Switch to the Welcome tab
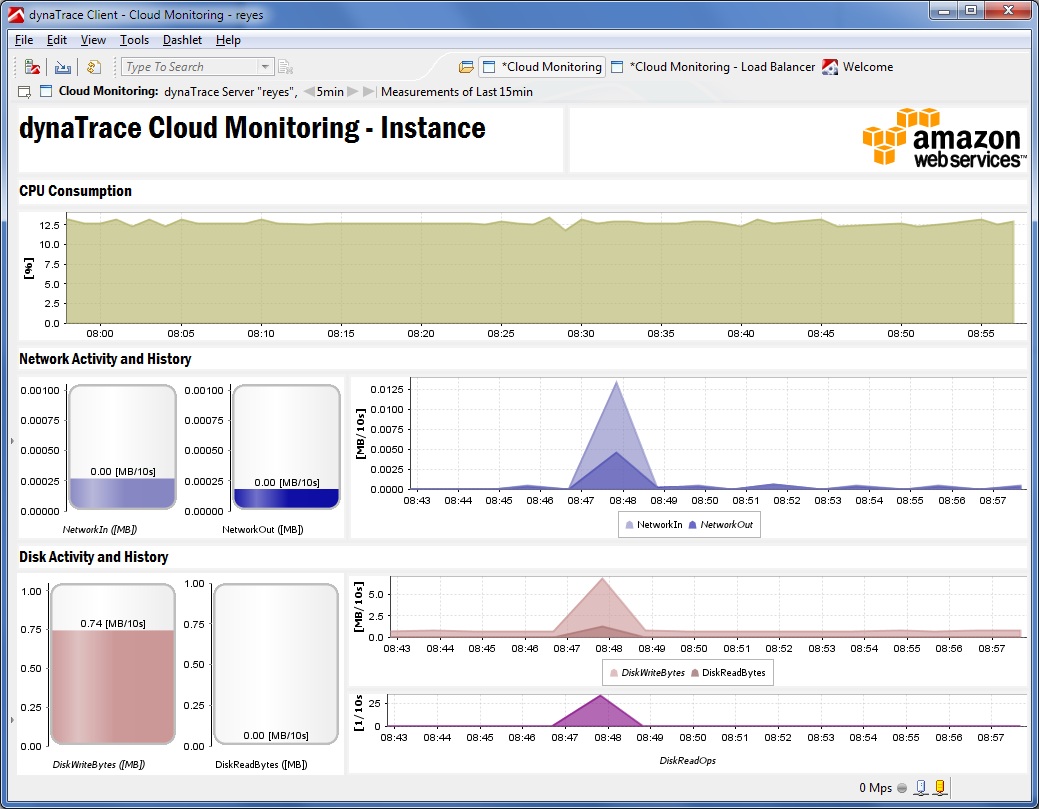 (858, 67)
